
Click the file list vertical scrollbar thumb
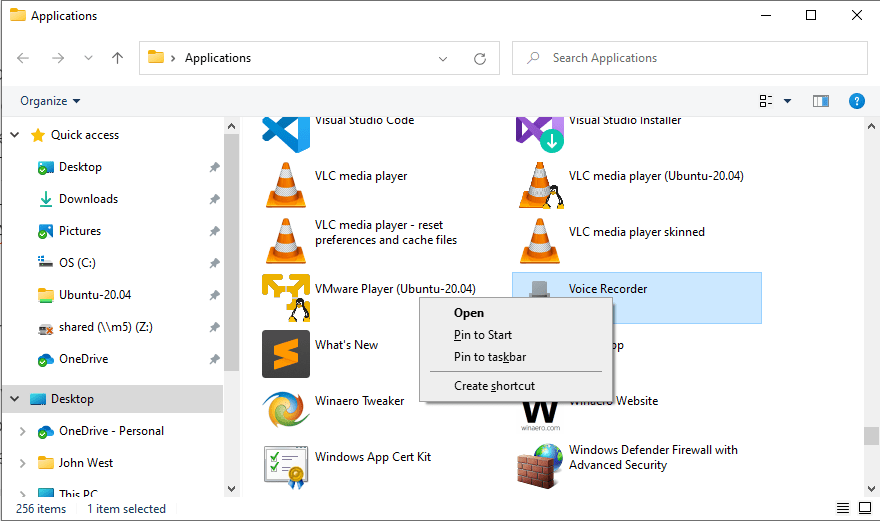(871, 436)
